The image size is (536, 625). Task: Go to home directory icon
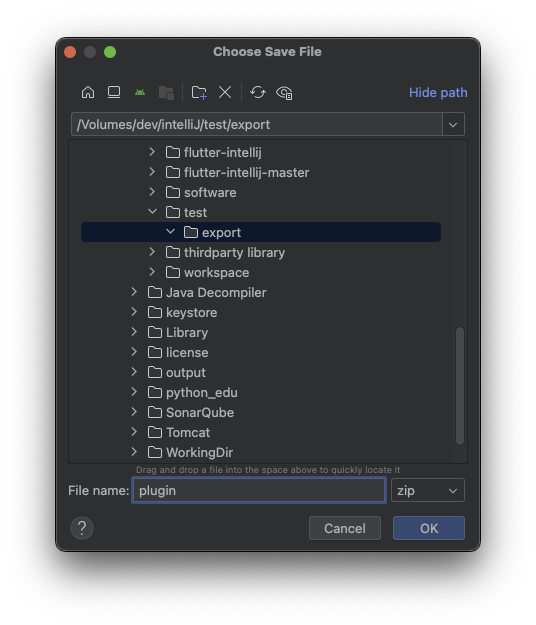click(88, 92)
